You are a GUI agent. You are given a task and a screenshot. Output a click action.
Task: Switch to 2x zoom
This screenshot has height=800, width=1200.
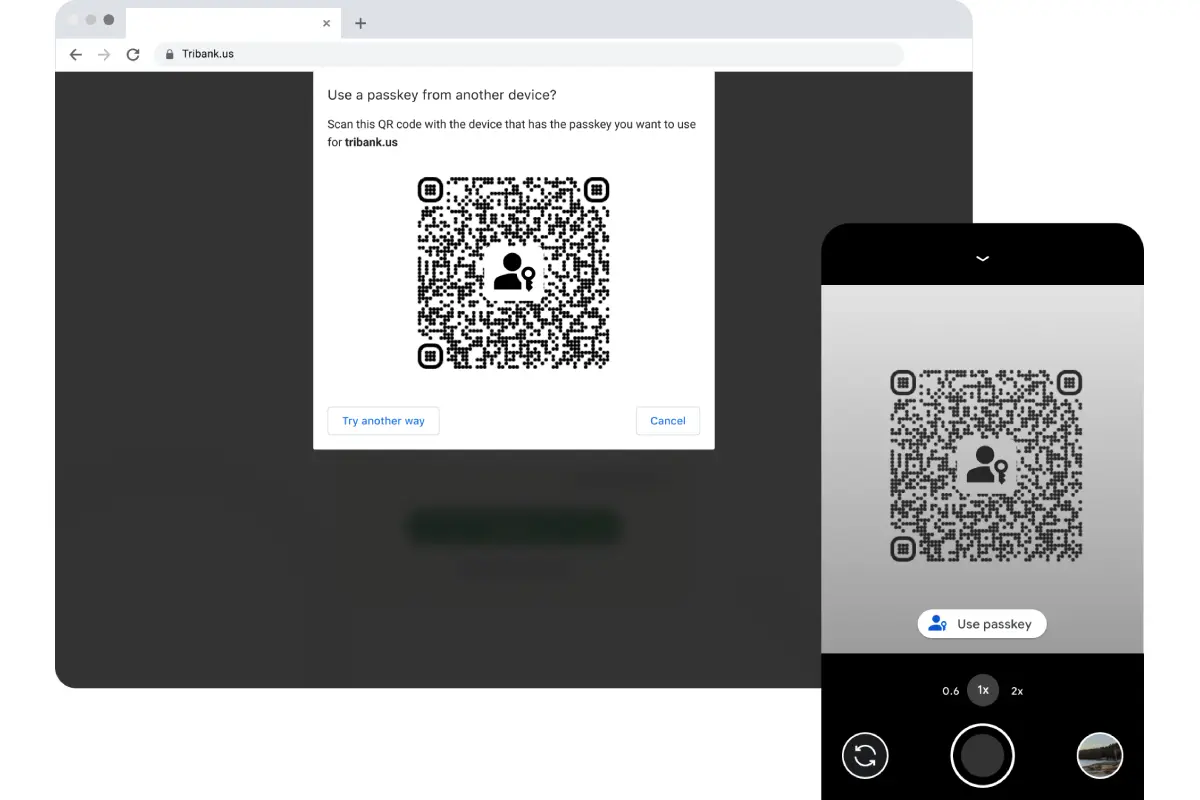point(1017,690)
